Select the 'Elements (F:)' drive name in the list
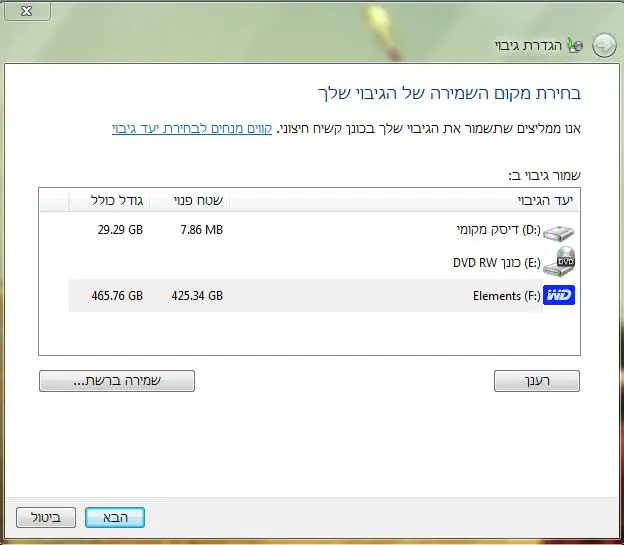The height and width of the screenshot is (545, 624). [506, 296]
